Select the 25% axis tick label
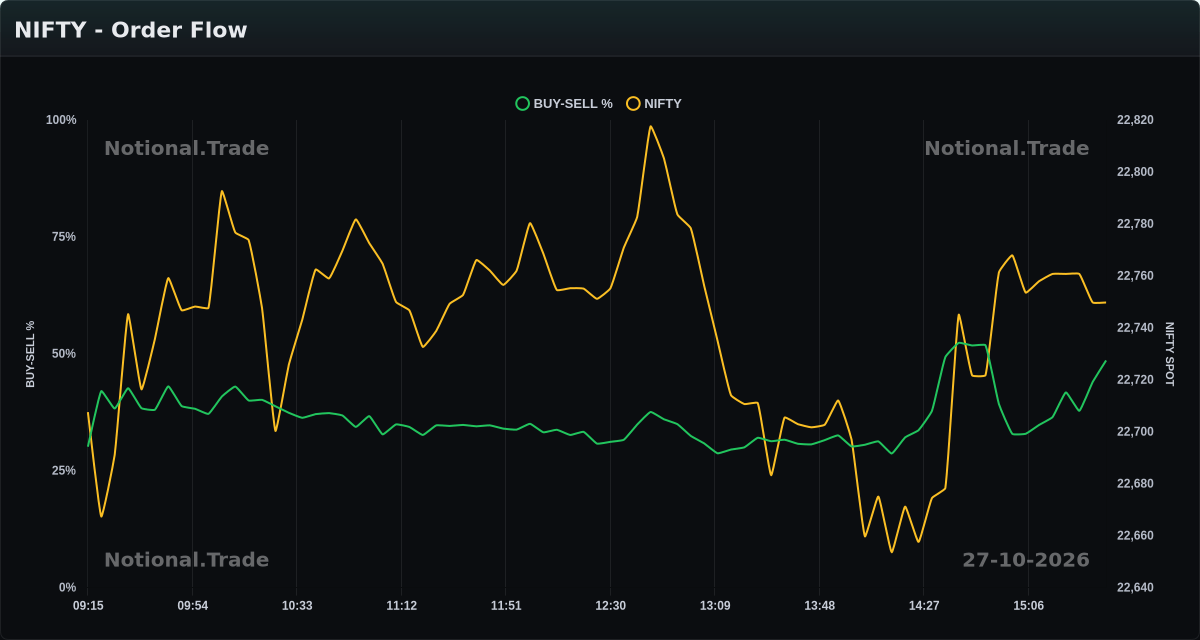This screenshot has height=640, width=1200. click(64, 471)
